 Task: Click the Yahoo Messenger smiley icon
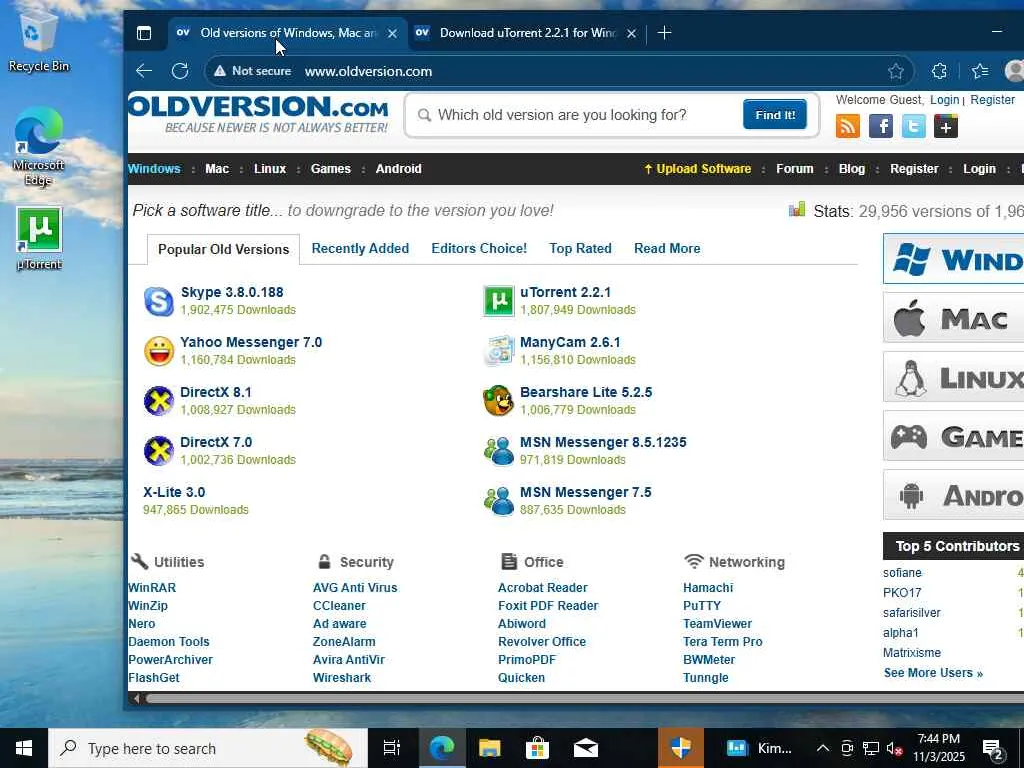point(159,351)
